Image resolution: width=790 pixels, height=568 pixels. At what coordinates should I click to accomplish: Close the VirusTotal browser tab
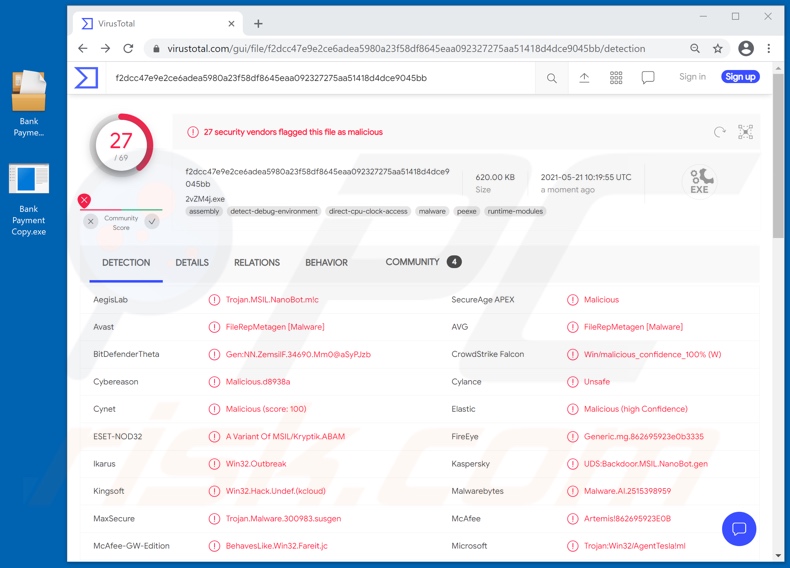(x=231, y=24)
